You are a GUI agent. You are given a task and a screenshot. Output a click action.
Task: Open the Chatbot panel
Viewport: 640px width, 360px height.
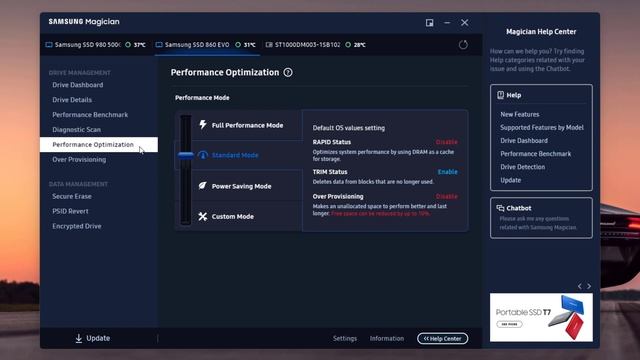[x=541, y=218]
